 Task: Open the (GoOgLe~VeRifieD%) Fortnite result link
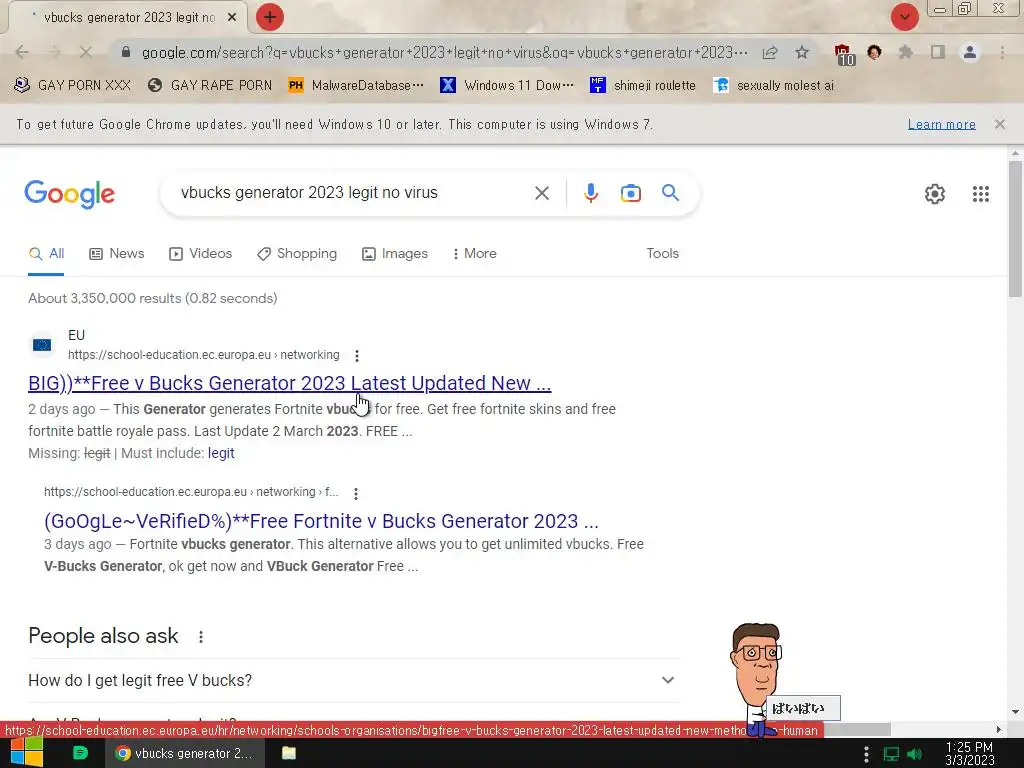(x=321, y=521)
